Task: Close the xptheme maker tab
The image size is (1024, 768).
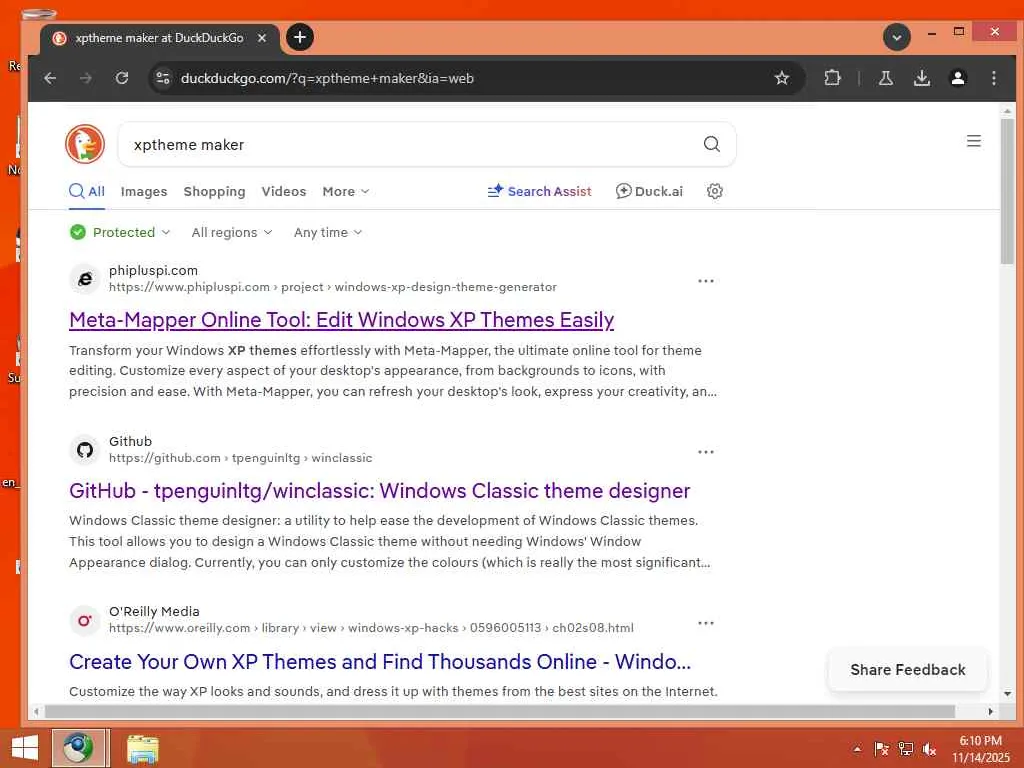Action: point(262,38)
